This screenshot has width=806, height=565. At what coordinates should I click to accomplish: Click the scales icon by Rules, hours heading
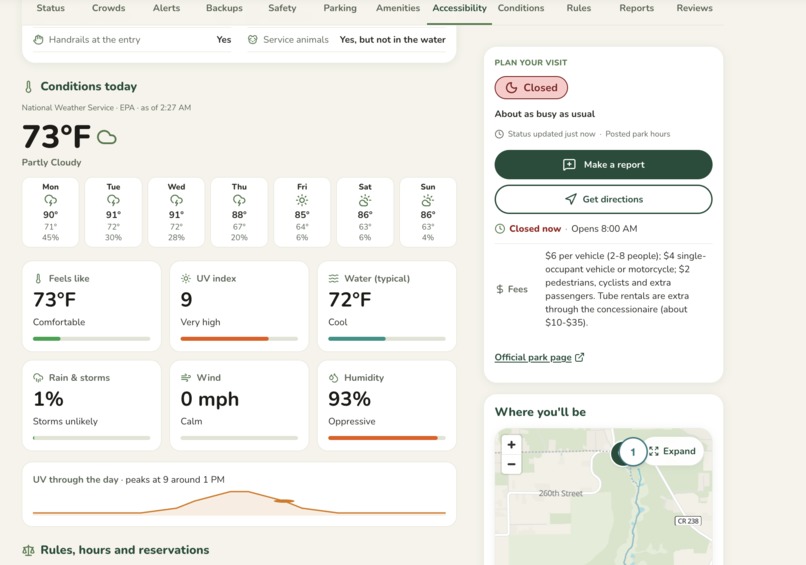pyautogui.click(x=28, y=551)
